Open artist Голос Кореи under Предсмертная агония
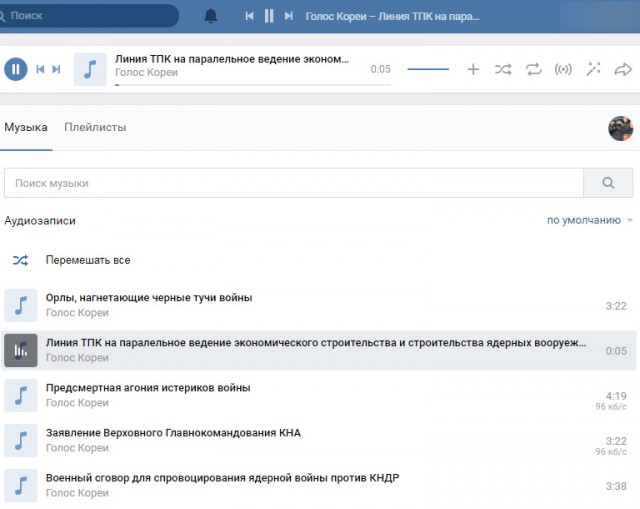Viewport: 640px width, 509px height. 77,403
